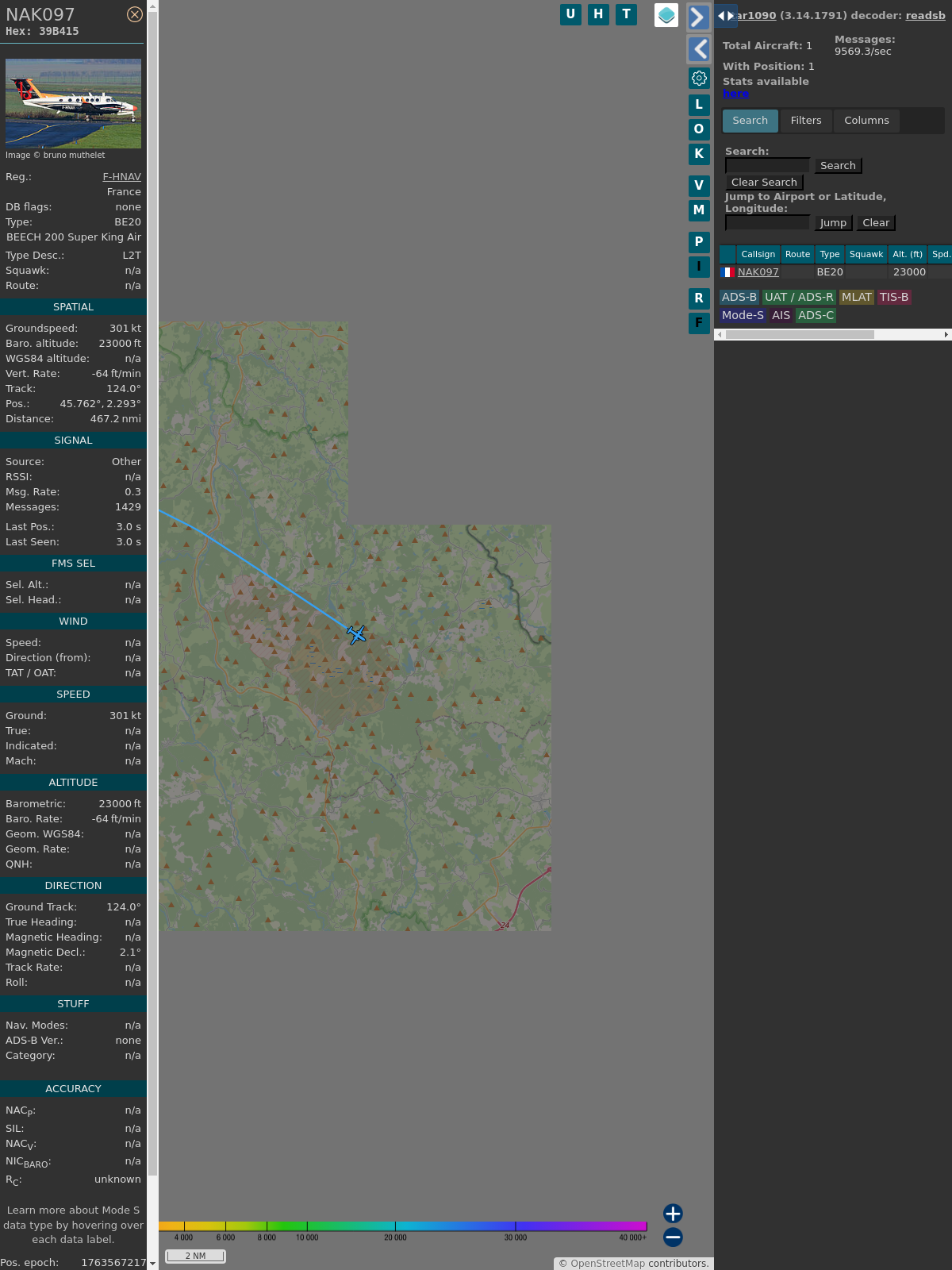
Task: Click the Jump to Airport input field
Action: pos(767,223)
